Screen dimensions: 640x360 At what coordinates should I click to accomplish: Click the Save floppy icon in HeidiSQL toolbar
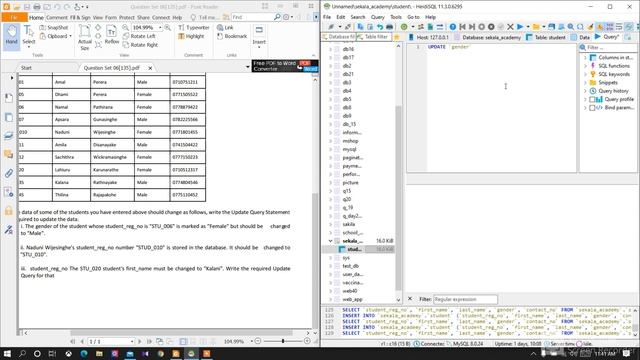tap(551, 27)
